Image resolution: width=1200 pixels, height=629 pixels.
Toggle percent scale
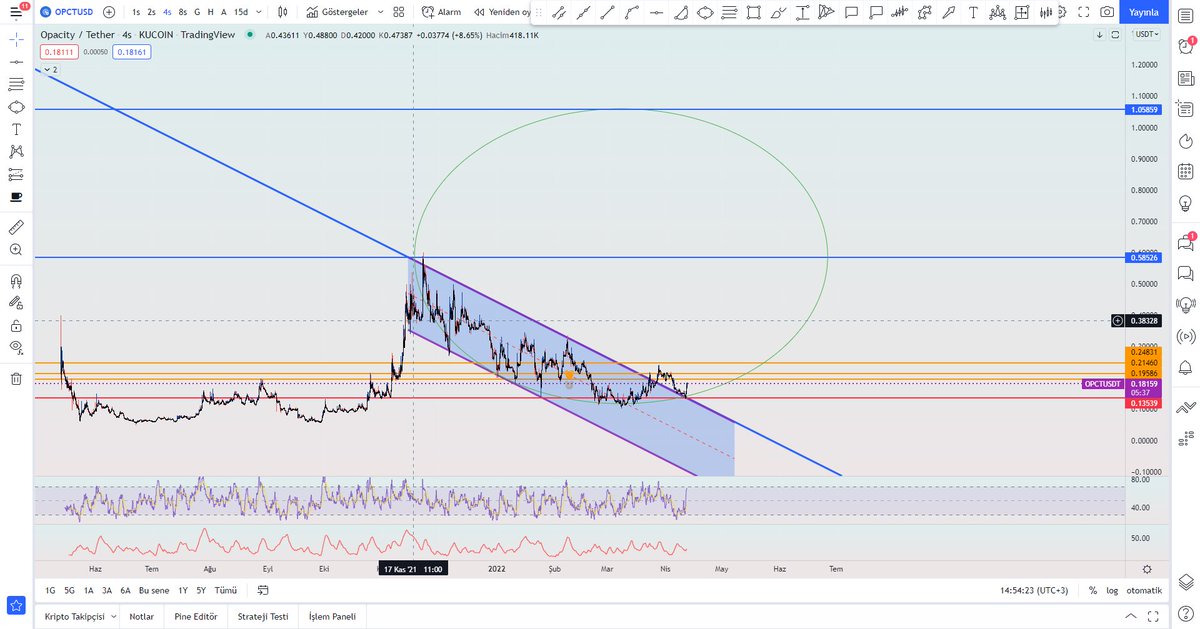coord(1093,591)
